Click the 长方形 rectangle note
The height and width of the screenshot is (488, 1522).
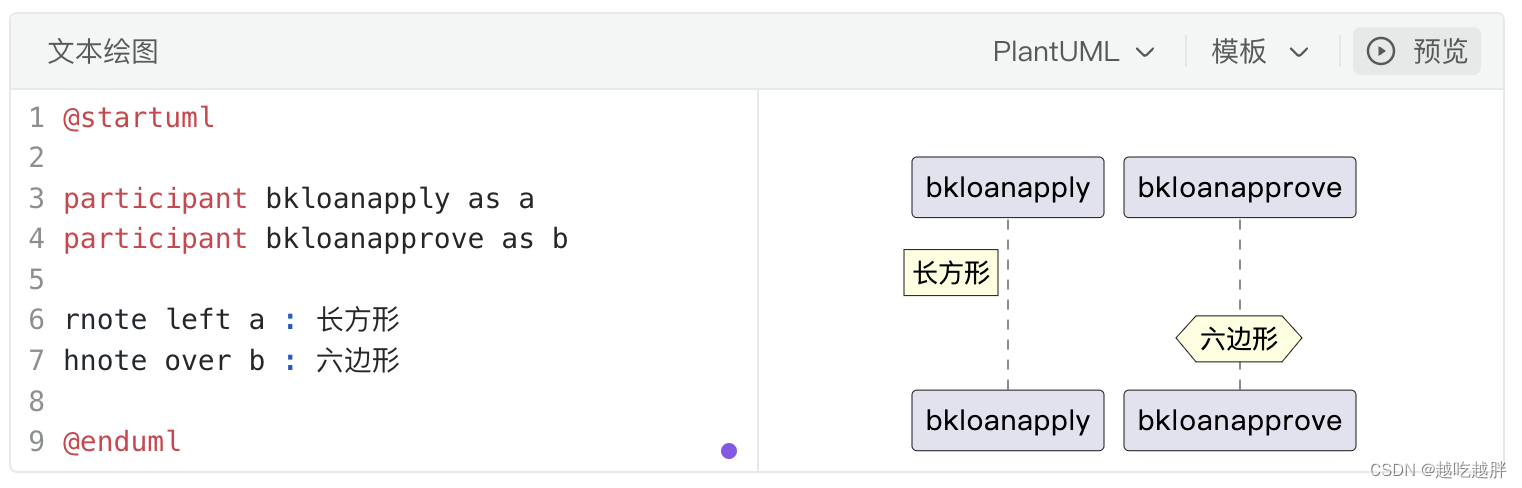(x=950, y=272)
